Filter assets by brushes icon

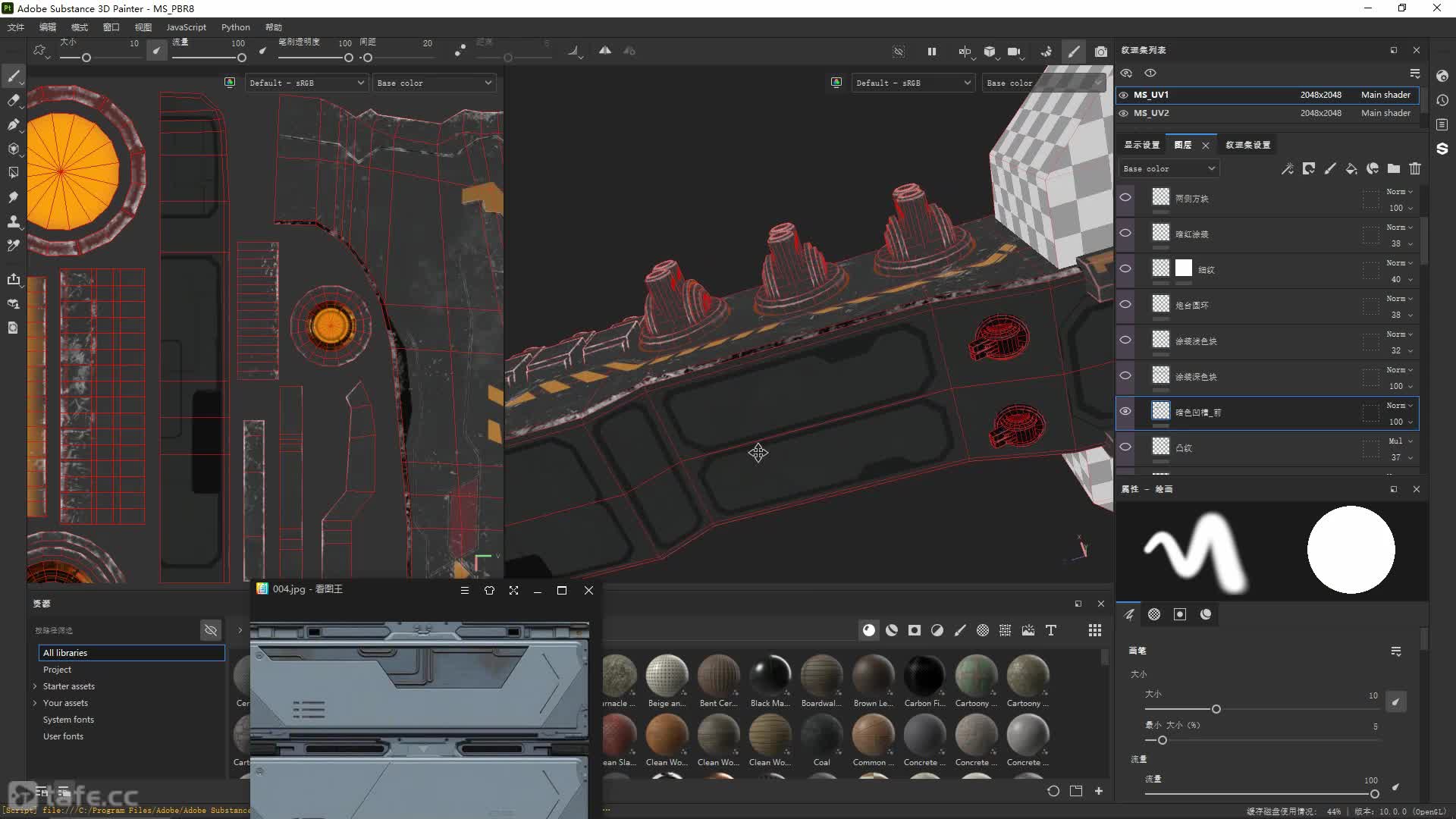point(960,630)
